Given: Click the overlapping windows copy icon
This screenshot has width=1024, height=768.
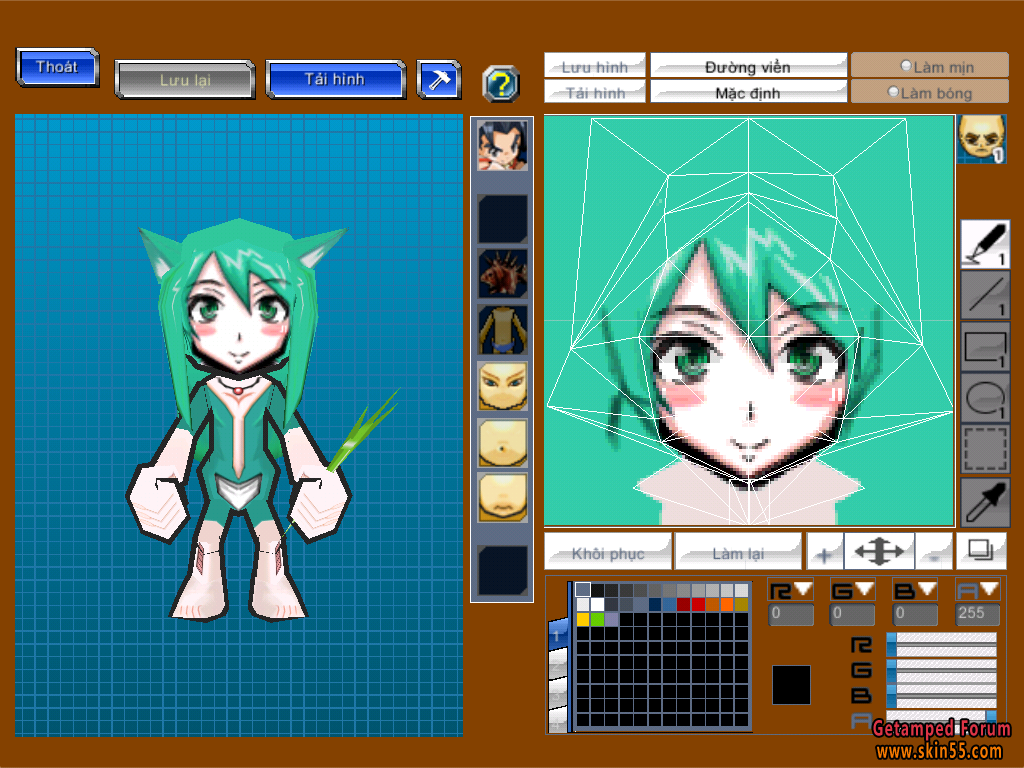Looking at the screenshot, I should tap(980, 551).
